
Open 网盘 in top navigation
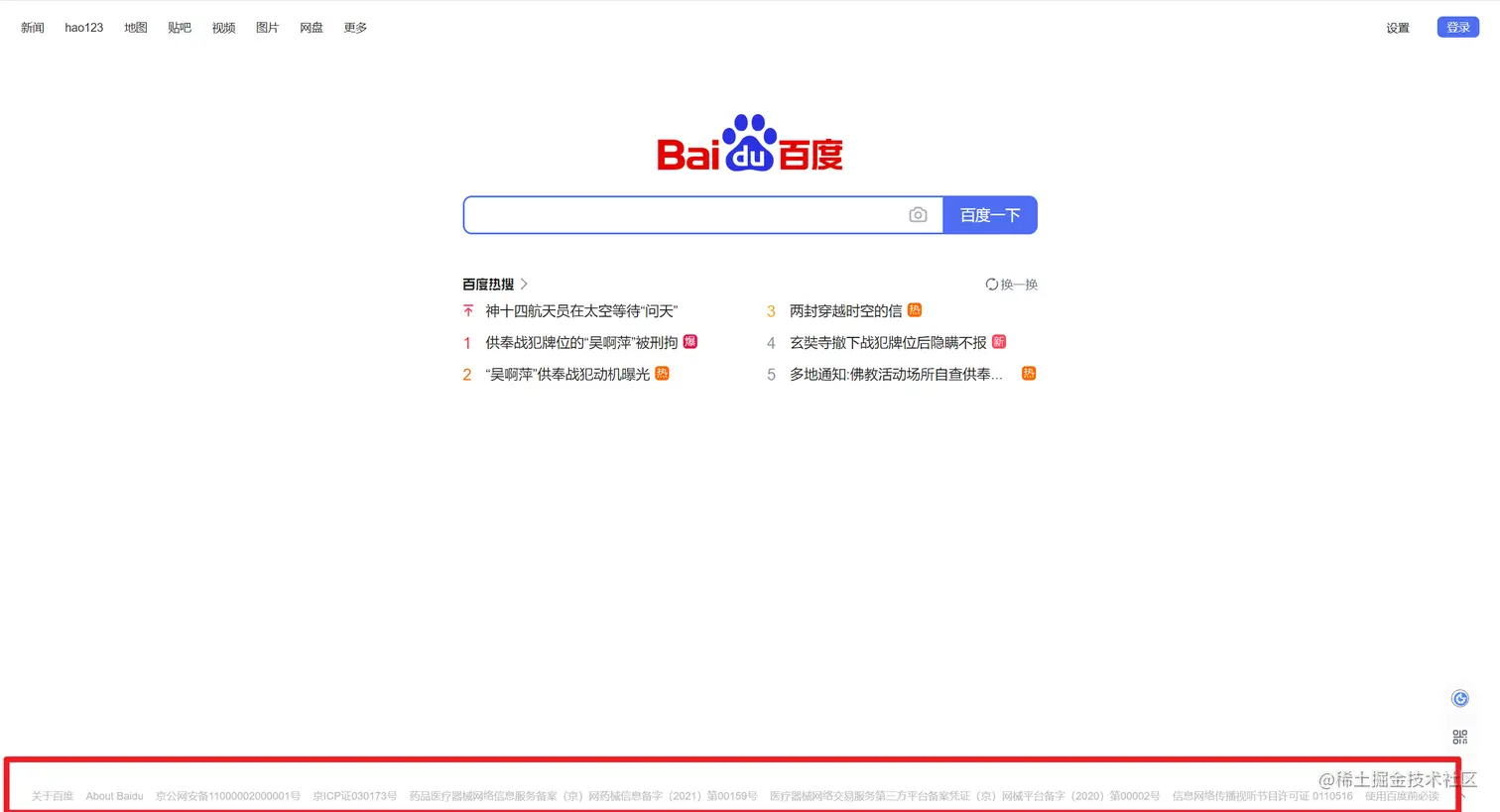click(x=312, y=28)
